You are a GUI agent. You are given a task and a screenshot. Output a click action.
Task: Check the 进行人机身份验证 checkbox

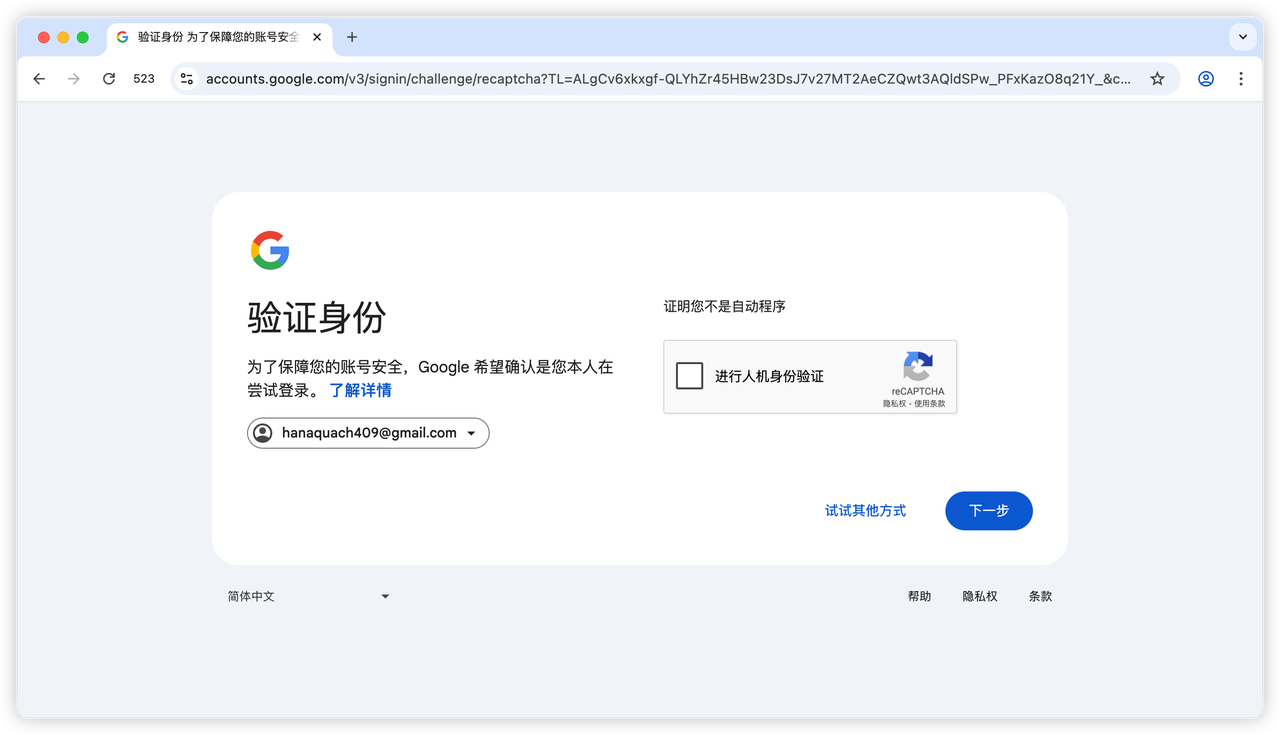tap(690, 376)
